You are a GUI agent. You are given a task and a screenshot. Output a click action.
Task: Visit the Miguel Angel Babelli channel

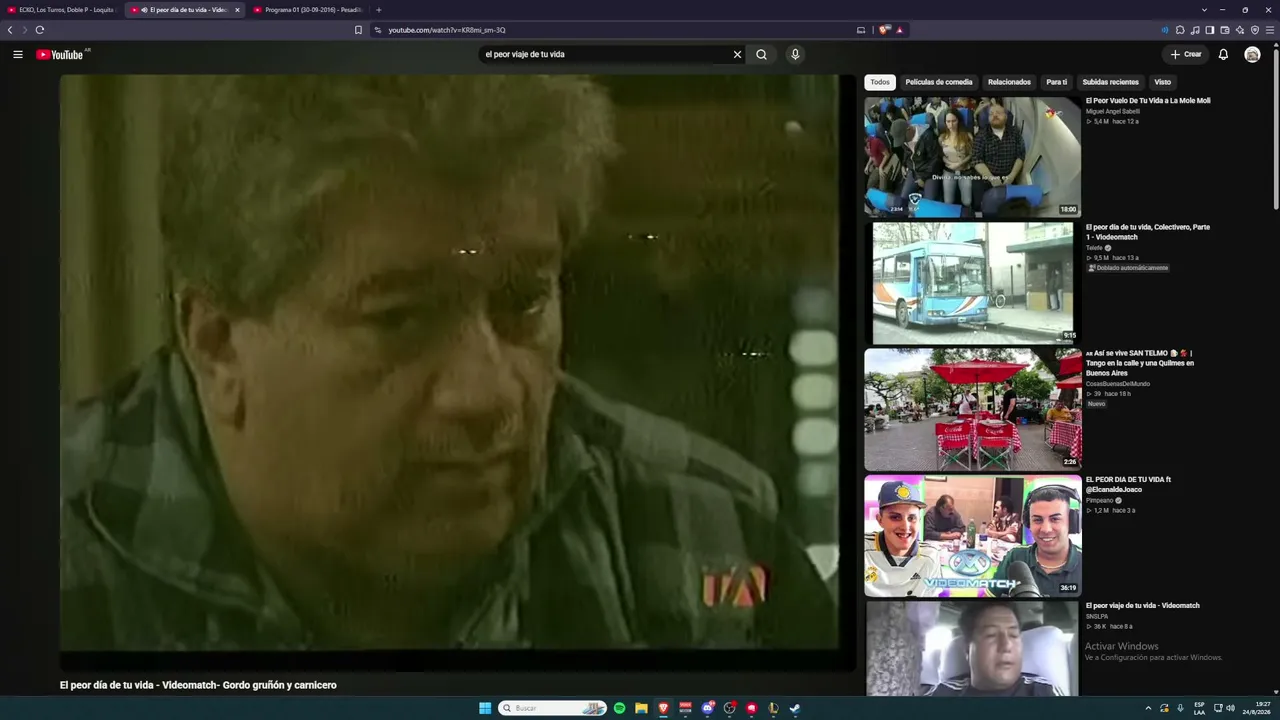1113,112
